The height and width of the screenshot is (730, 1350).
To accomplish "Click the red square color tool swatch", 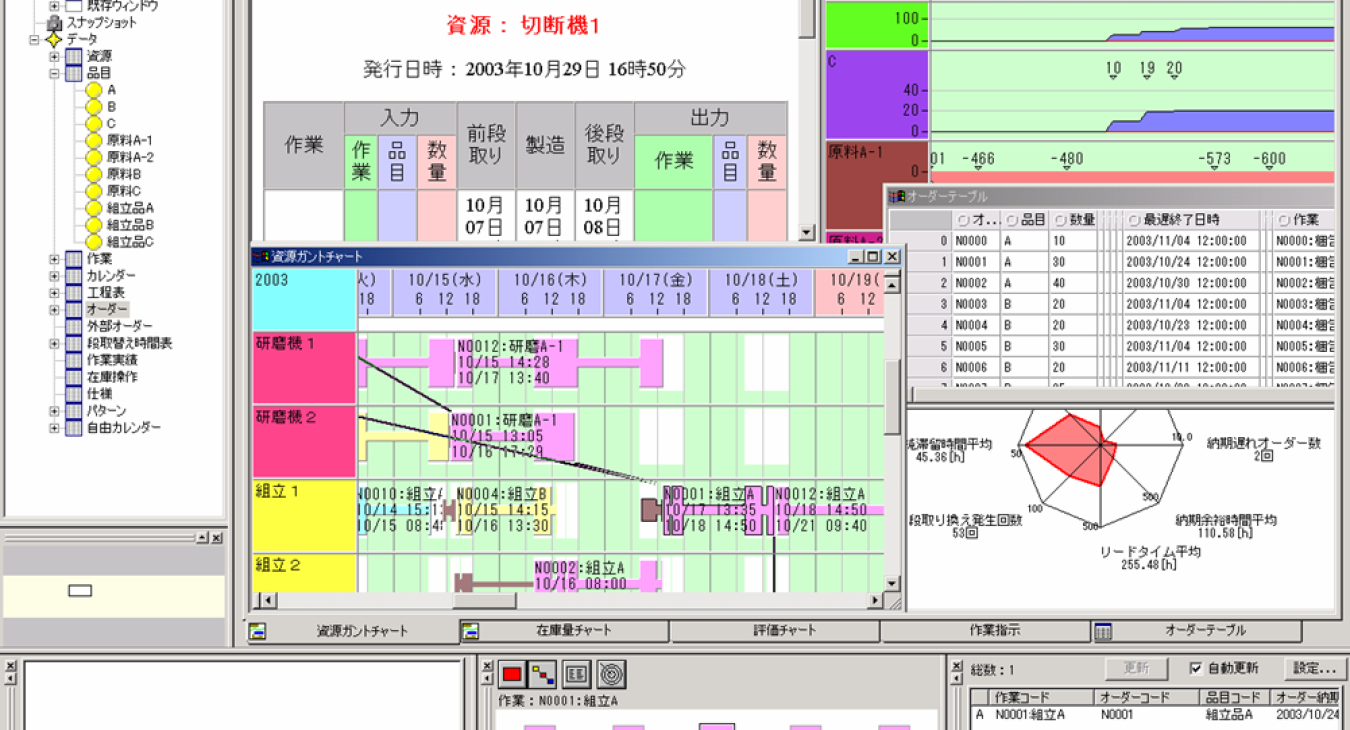I will (x=510, y=674).
